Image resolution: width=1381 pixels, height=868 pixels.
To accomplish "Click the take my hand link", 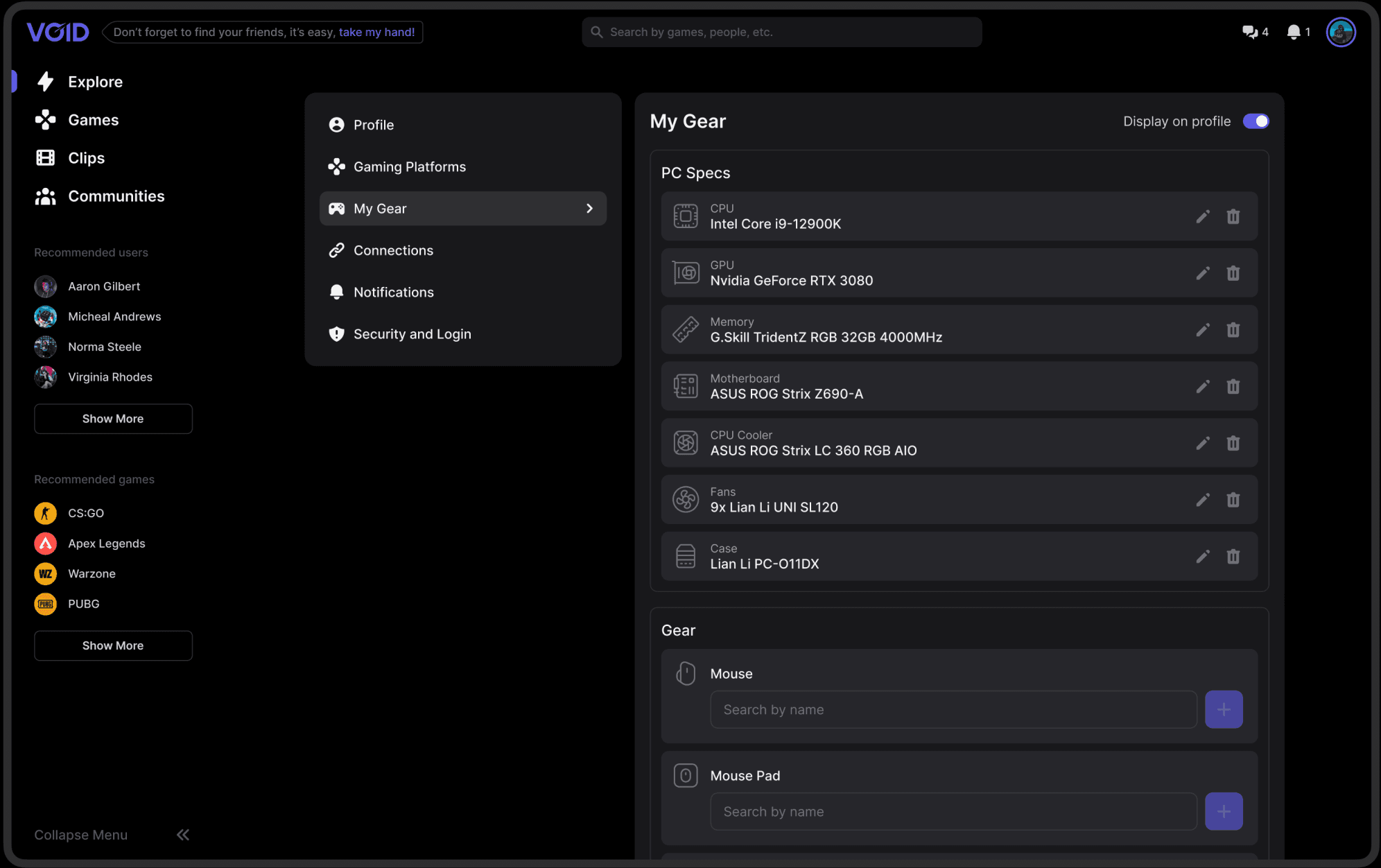I will (376, 32).
